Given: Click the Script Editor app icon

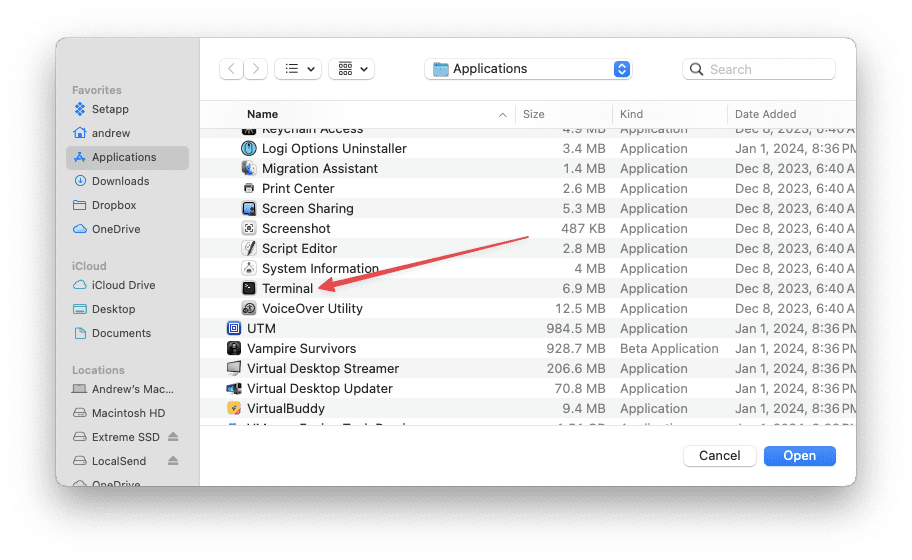Looking at the screenshot, I should [x=248, y=248].
